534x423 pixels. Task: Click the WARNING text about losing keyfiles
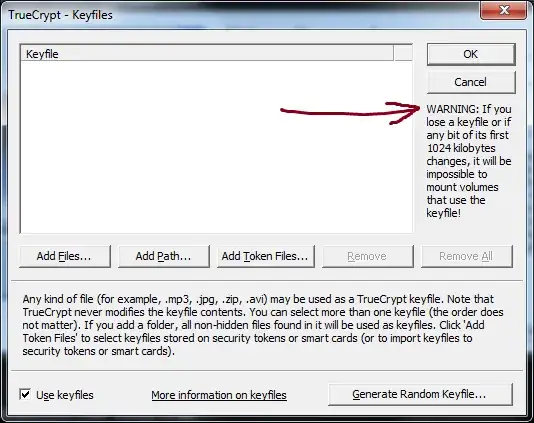(x=469, y=161)
